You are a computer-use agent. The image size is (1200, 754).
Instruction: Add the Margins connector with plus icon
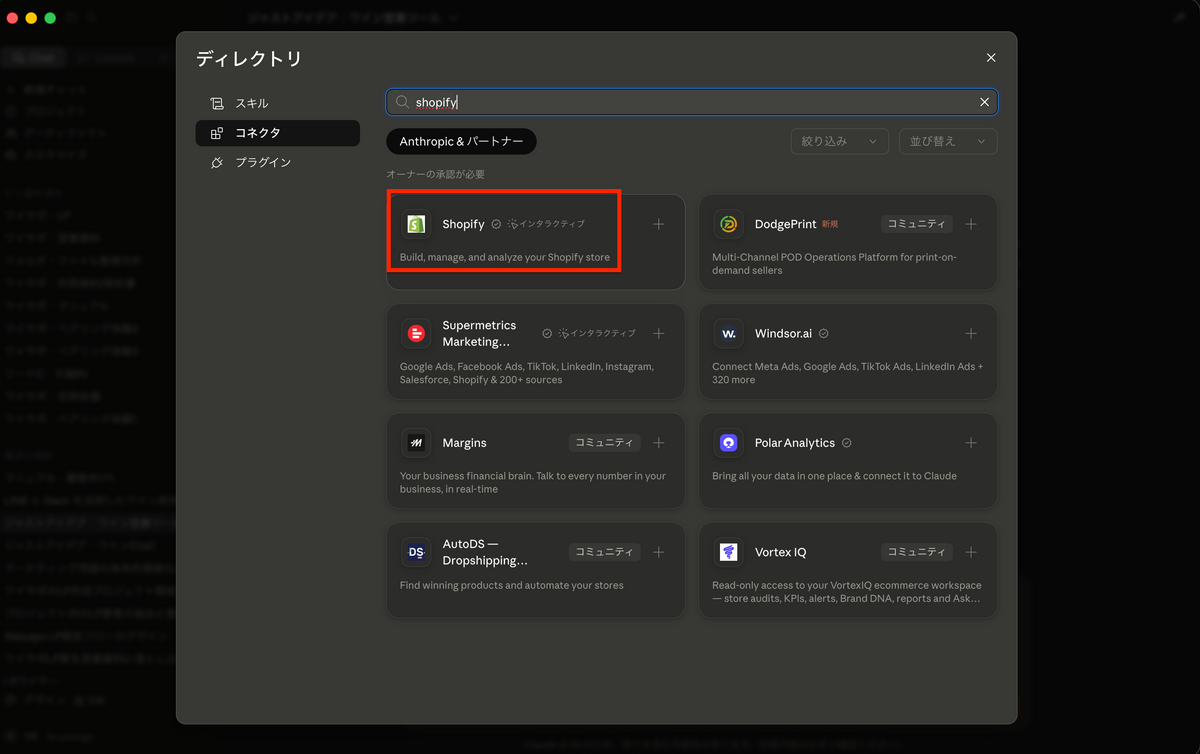point(658,442)
